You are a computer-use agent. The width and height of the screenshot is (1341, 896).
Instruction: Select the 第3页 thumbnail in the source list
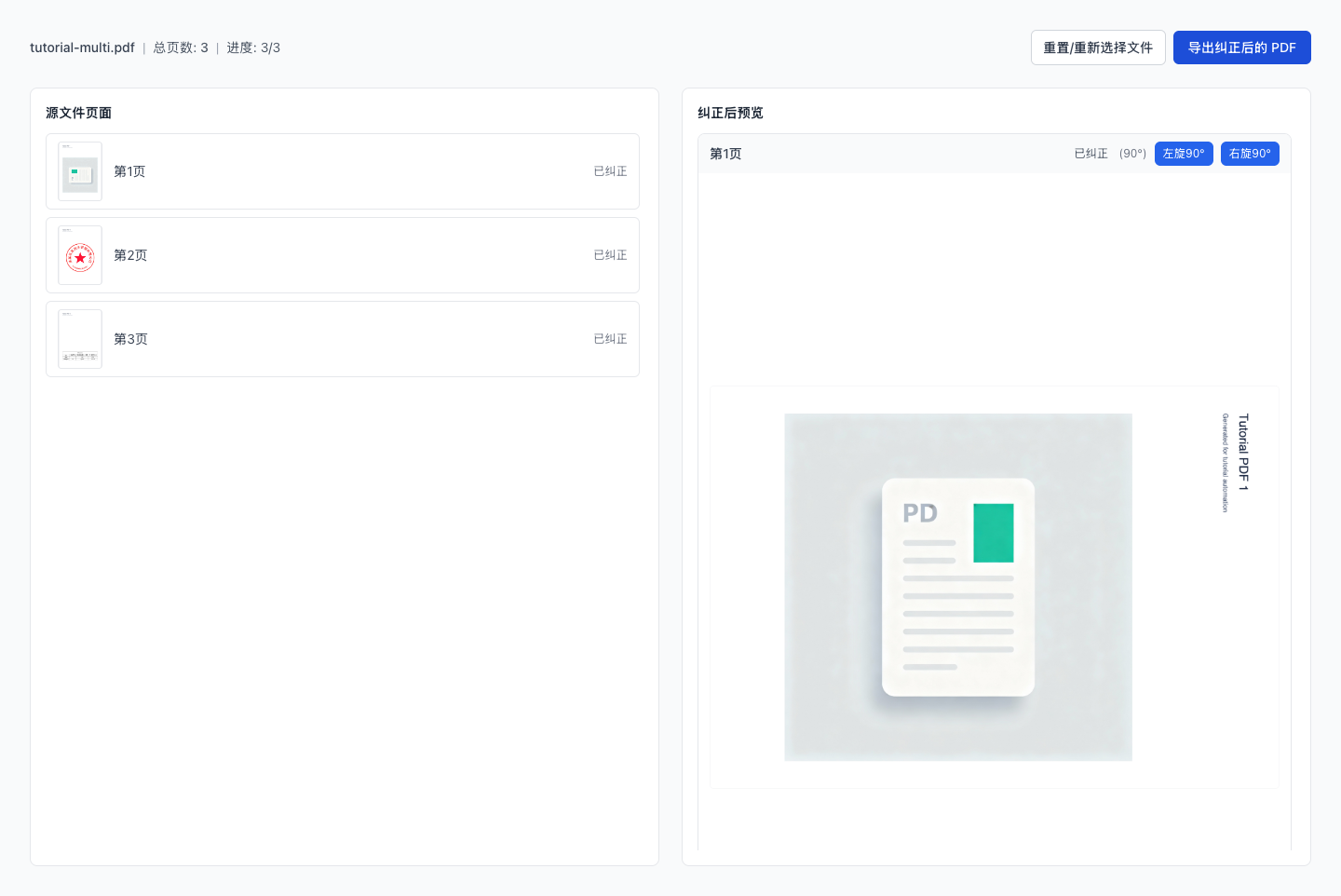click(x=80, y=339)
